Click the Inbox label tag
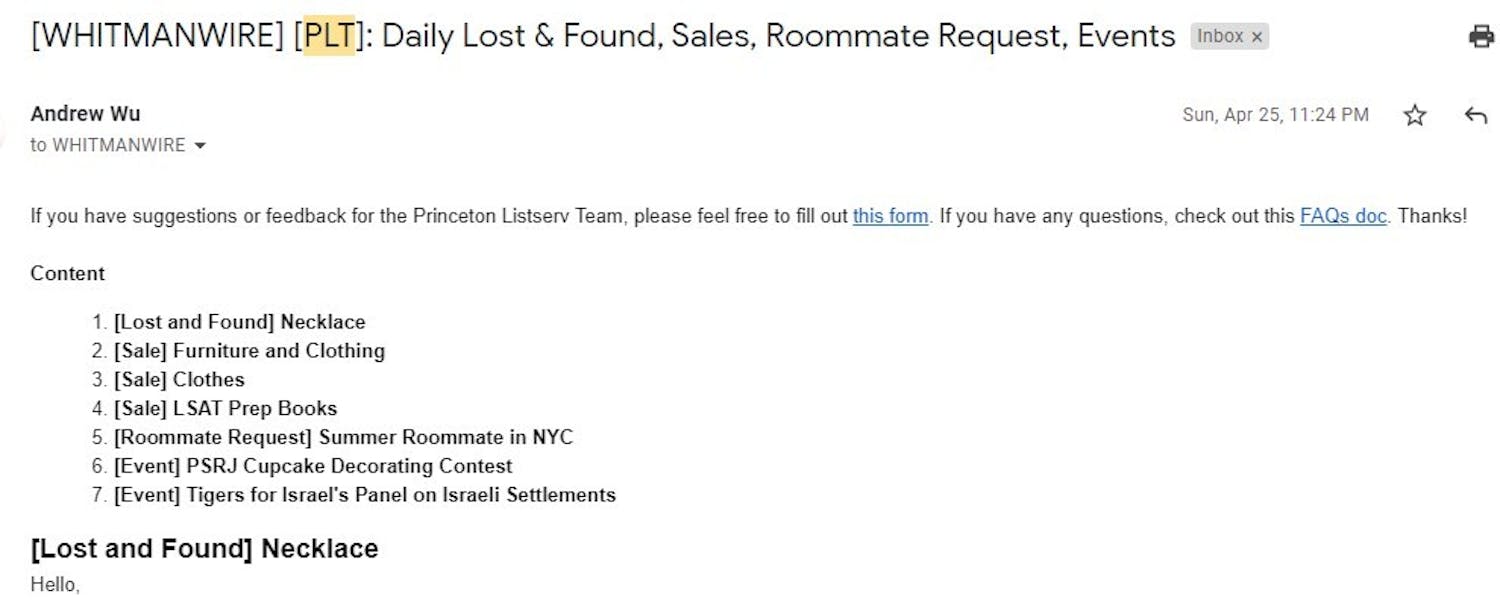The image size is (1500, 611). 1220,37
